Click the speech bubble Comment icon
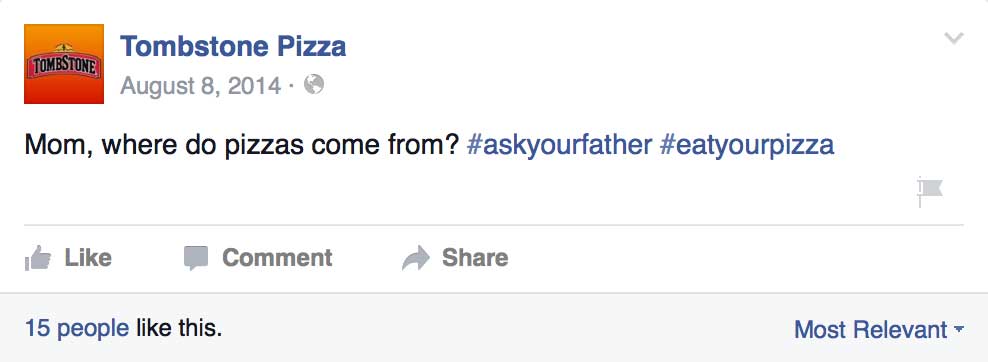 tap(196, 258)
